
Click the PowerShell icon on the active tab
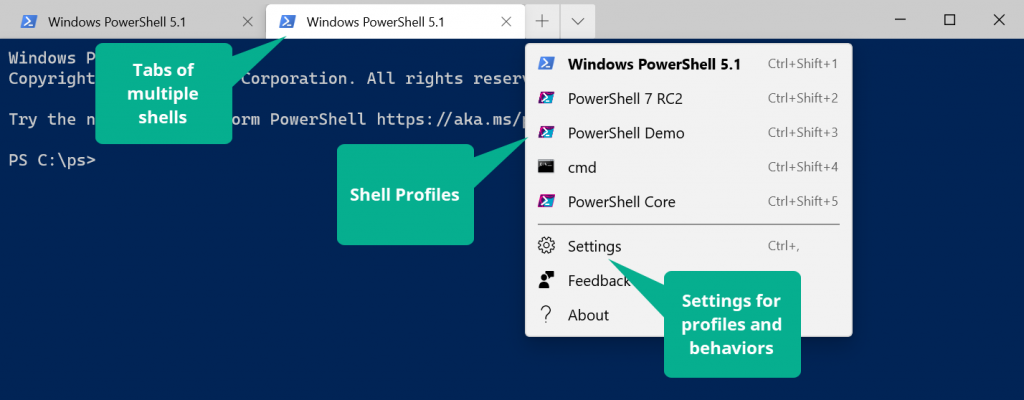[x=287, y=20]
